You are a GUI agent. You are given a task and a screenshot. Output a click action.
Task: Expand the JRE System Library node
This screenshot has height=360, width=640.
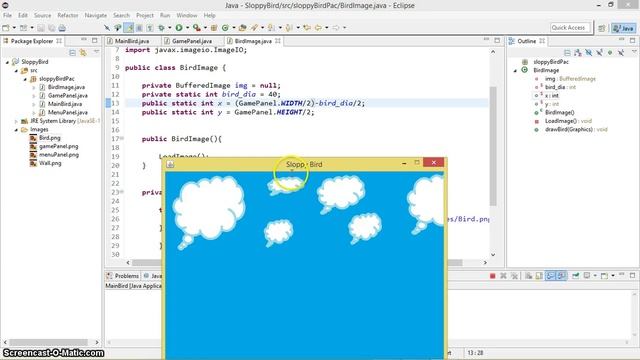pos(16,121)
